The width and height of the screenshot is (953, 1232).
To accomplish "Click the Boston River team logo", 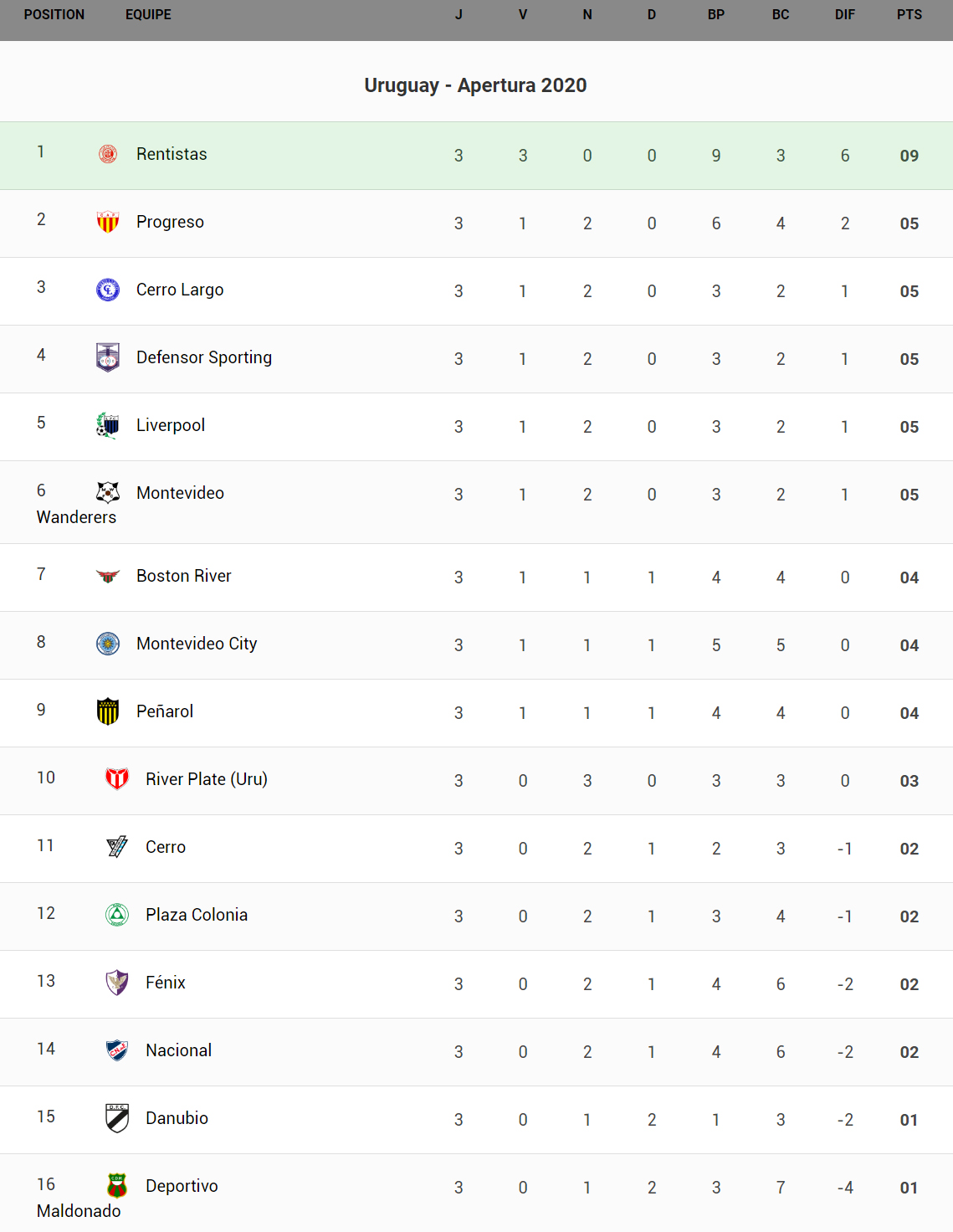I will tap(108, 576).
